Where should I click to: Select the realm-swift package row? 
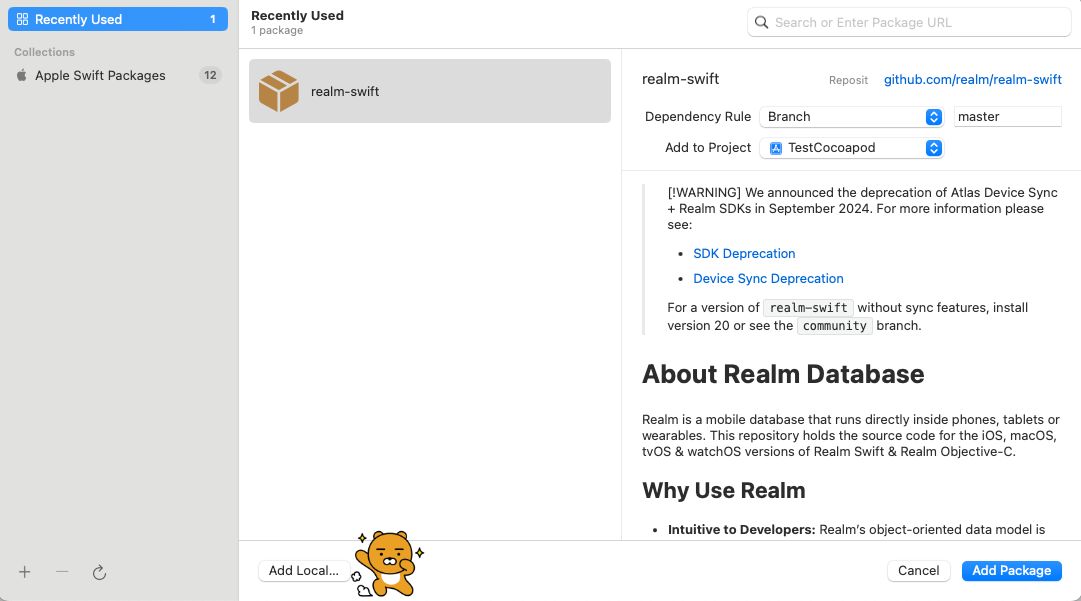(430, 91)
